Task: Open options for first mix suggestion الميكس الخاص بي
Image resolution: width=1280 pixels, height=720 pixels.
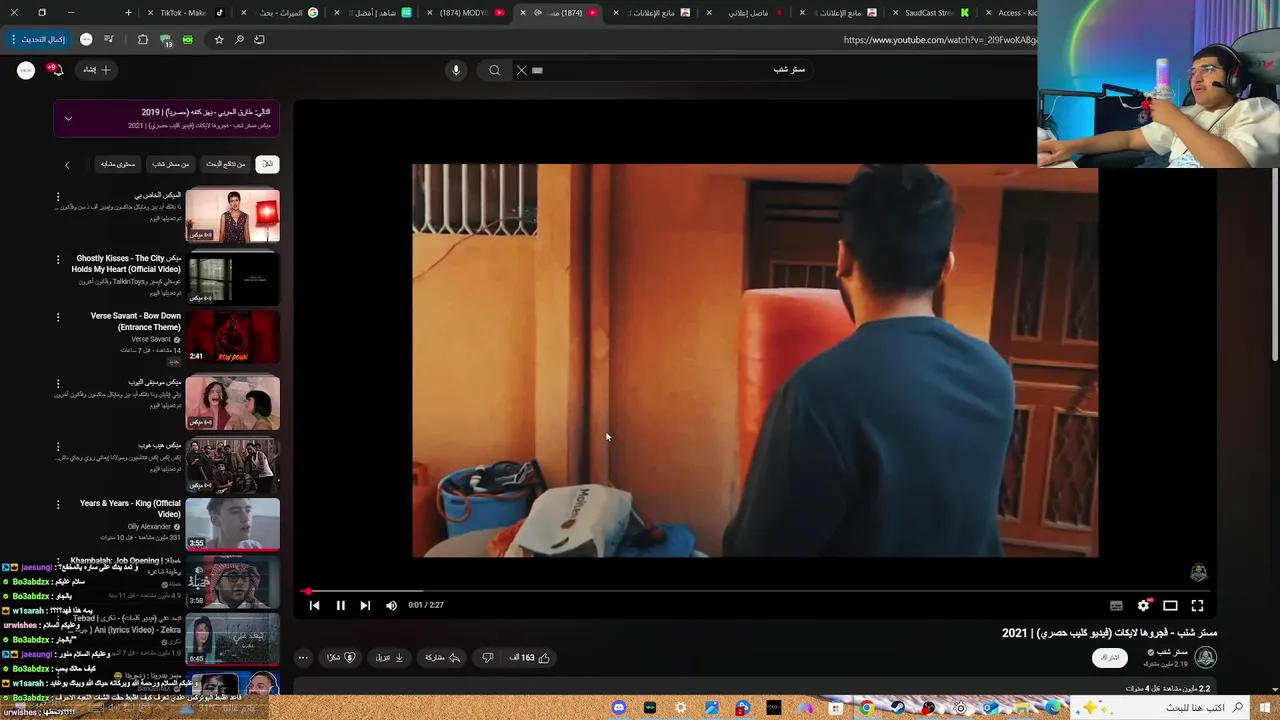Action: click(x=58, y=197)
